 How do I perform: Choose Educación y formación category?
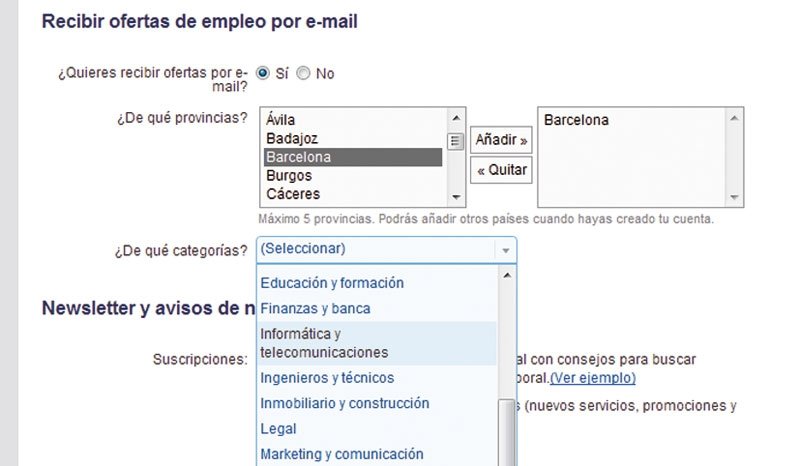point(377,283)
